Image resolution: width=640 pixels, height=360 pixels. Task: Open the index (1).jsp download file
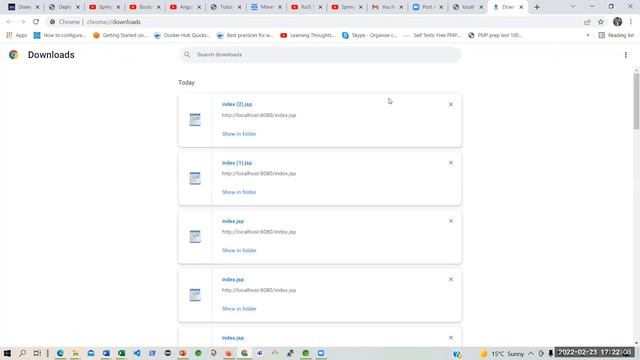(237, 163)
